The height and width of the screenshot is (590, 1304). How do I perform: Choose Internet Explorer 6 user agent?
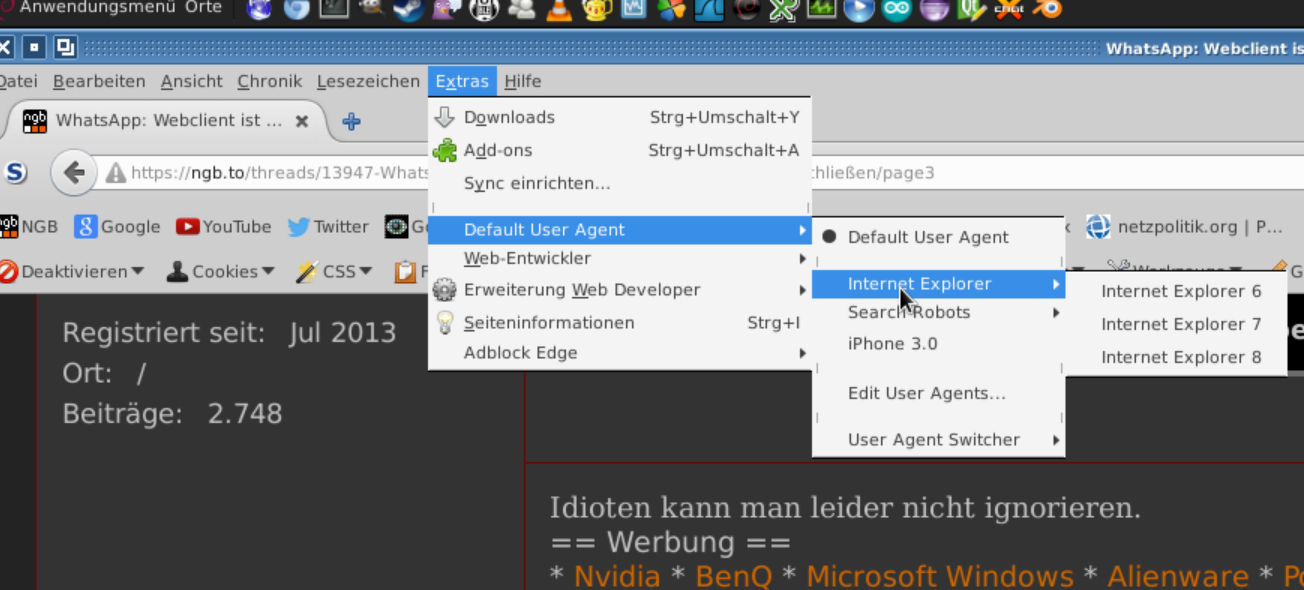(x=1180, y=292)
